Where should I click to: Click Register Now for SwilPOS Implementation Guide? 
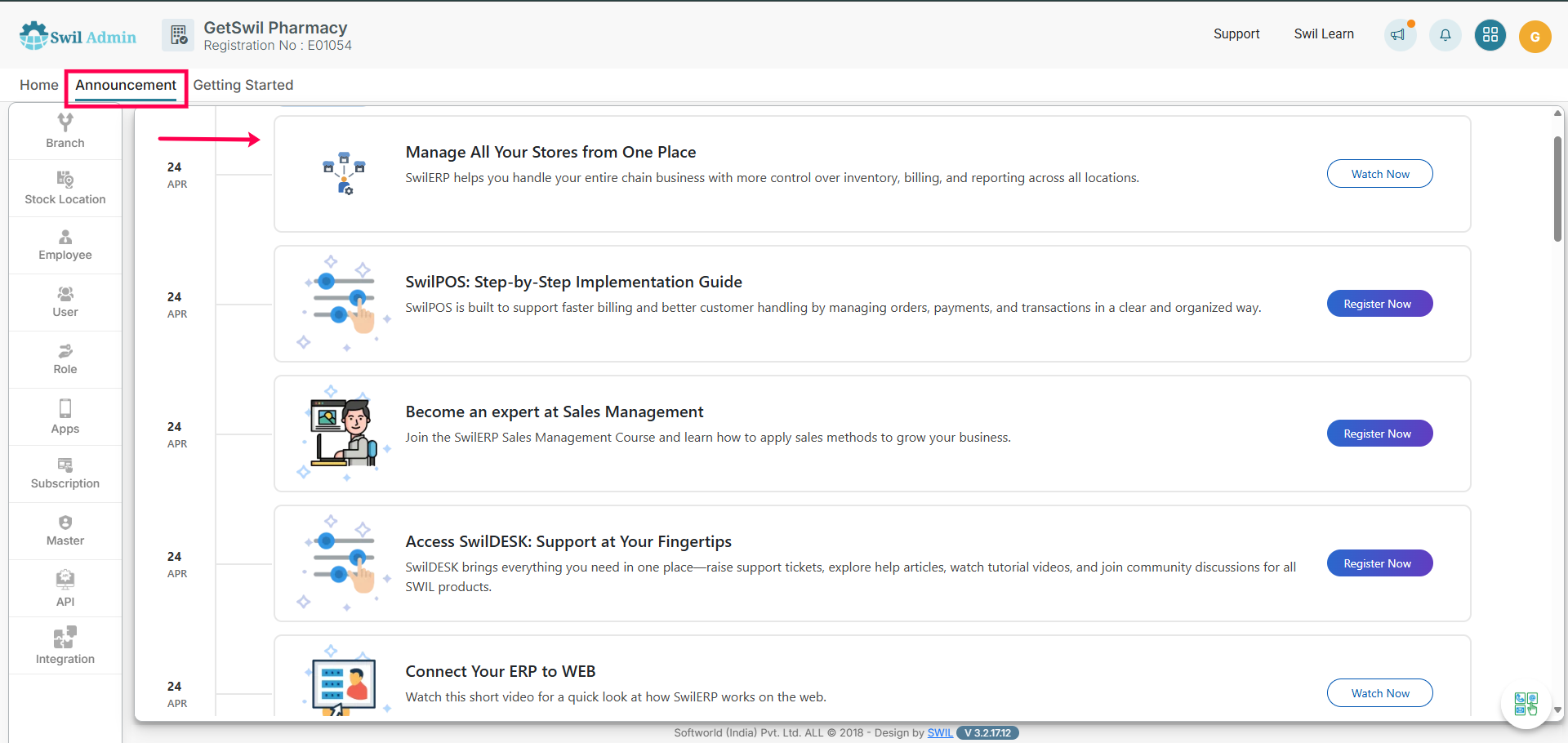coord(1380,304)
